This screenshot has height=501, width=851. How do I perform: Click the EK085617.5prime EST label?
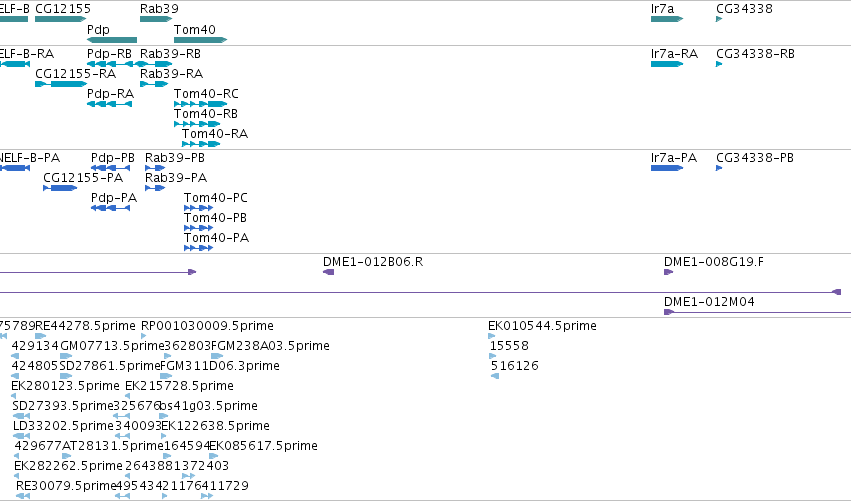point(263,446)
